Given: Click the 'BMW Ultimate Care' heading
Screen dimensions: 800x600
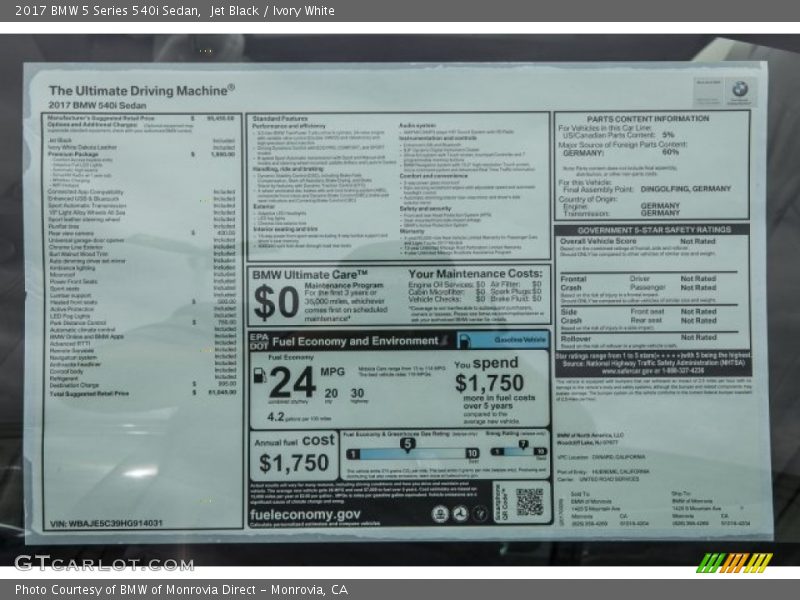Looking at the screenshot, I should tap(310, 275).
